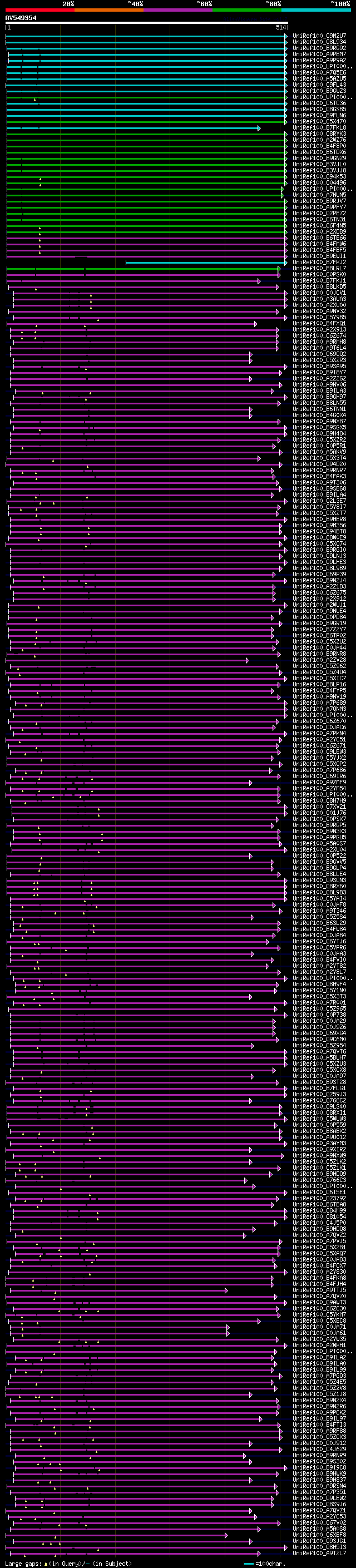Select the UniRef100_Q94K53 label

pos(319,176)
